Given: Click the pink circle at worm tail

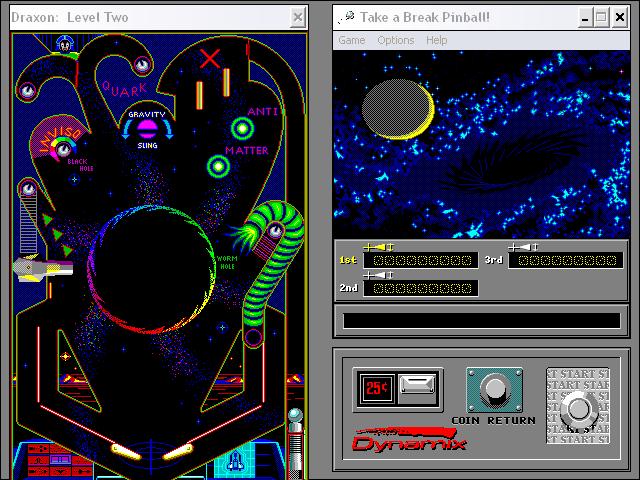Looking at the screenshot, I should pyautogui.click(x=253, y=338).
